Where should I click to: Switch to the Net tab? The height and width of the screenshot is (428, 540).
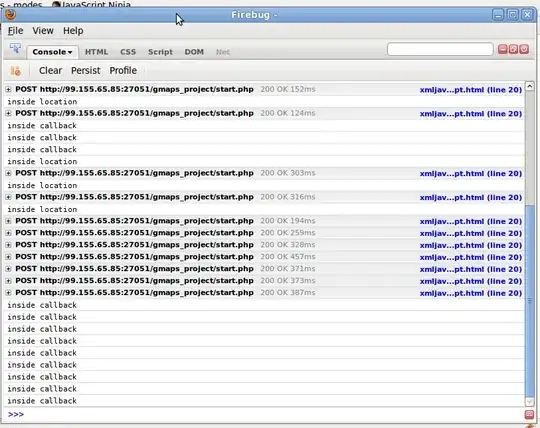(x=223, y=52)
